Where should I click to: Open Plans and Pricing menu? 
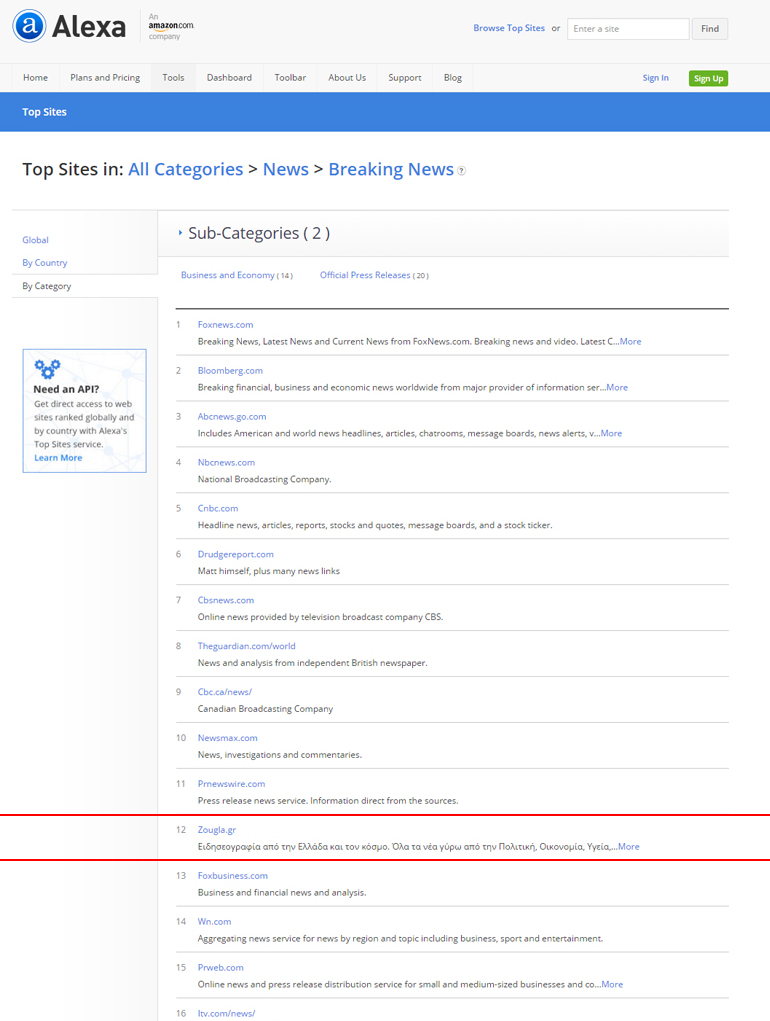pyautogui.click(x=105, y=78)
